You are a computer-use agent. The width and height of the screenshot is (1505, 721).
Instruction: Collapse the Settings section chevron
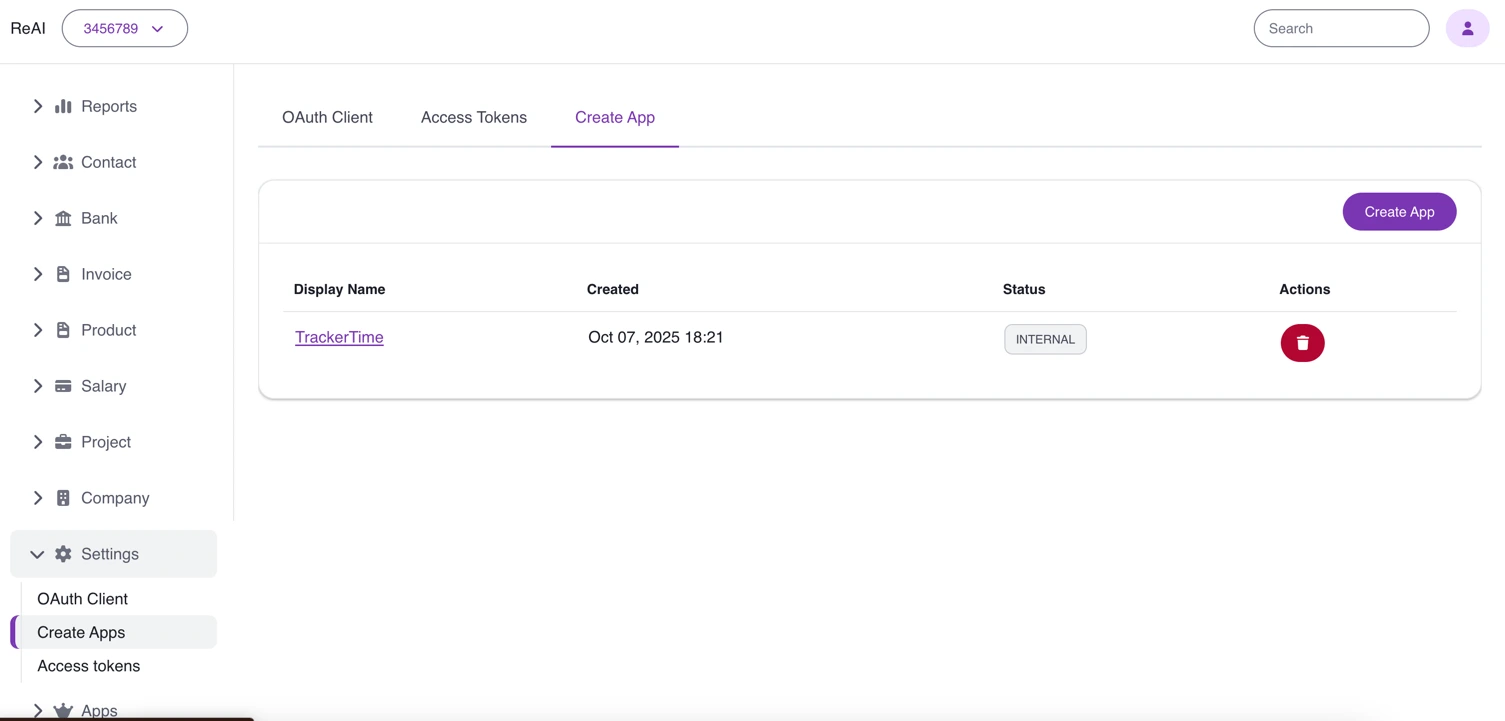[37, 554]
